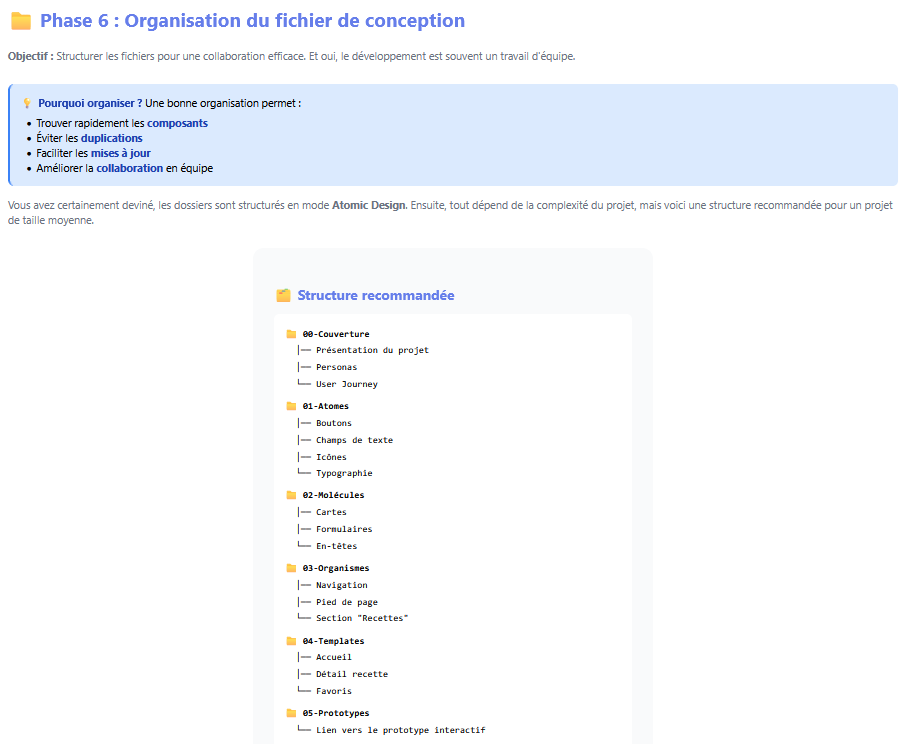Click the lightbulb icon next to Pourquoi organiser
Viewport: 910px width, 744px height.
(27, 103)
